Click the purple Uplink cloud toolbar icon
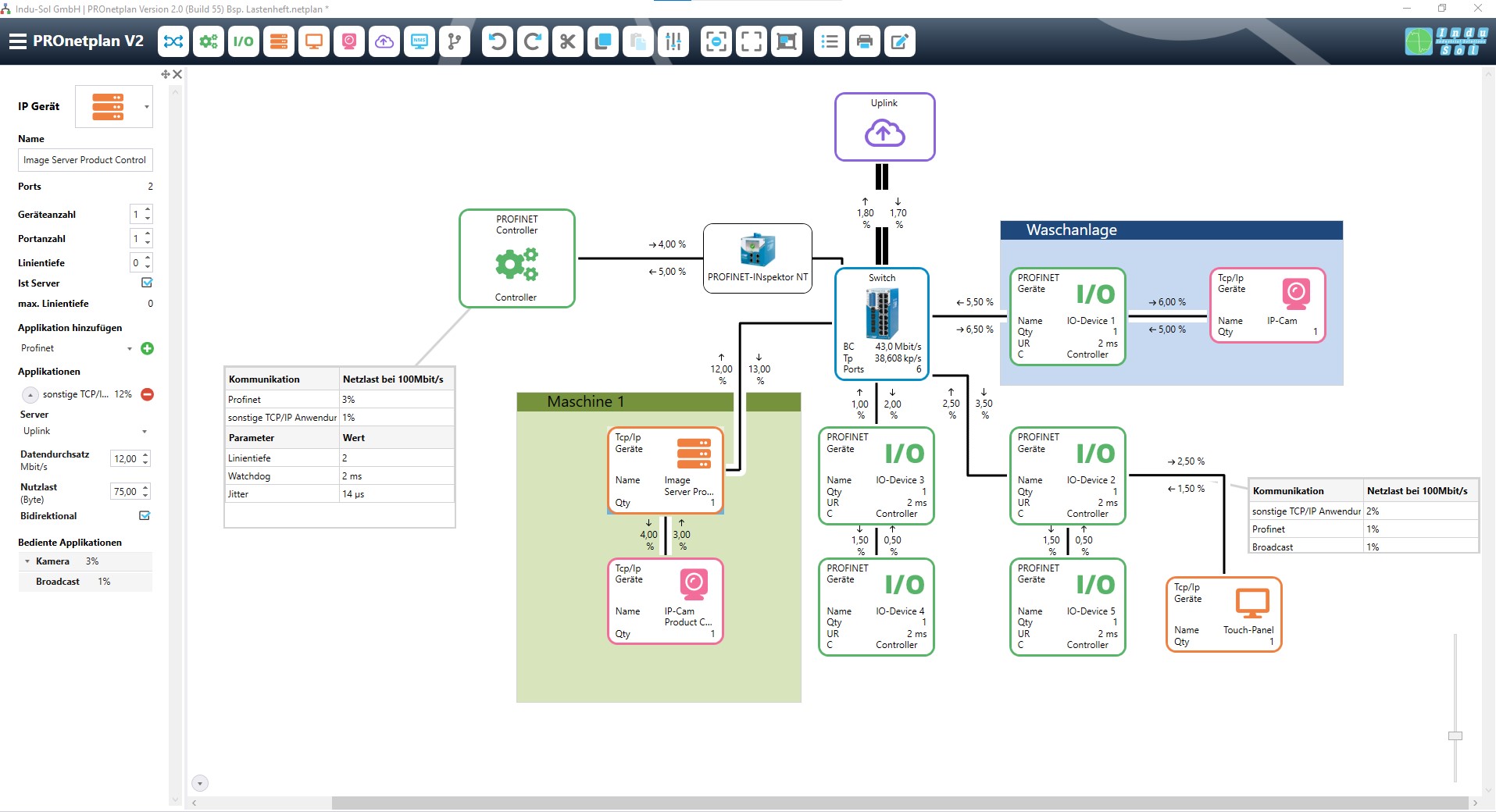Viewport: 1496px width, 812px height. tap(384, 41)
